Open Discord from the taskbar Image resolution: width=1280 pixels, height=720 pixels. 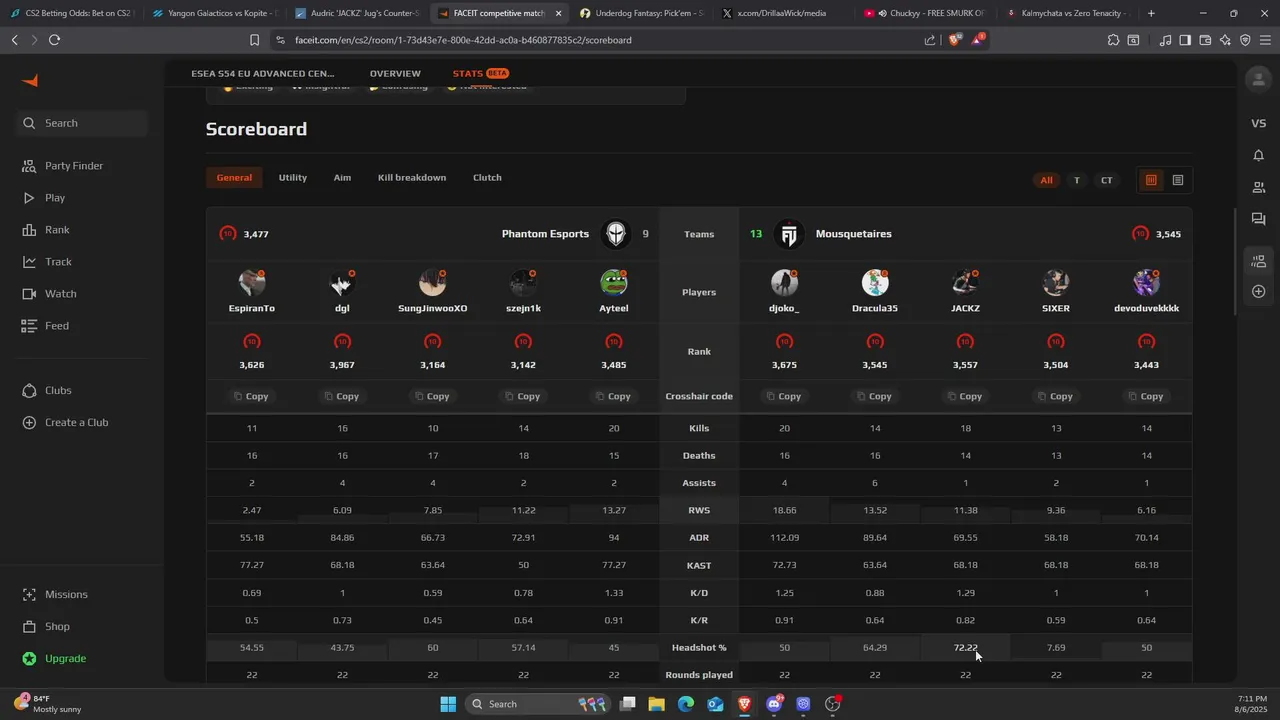coord(774,704)
